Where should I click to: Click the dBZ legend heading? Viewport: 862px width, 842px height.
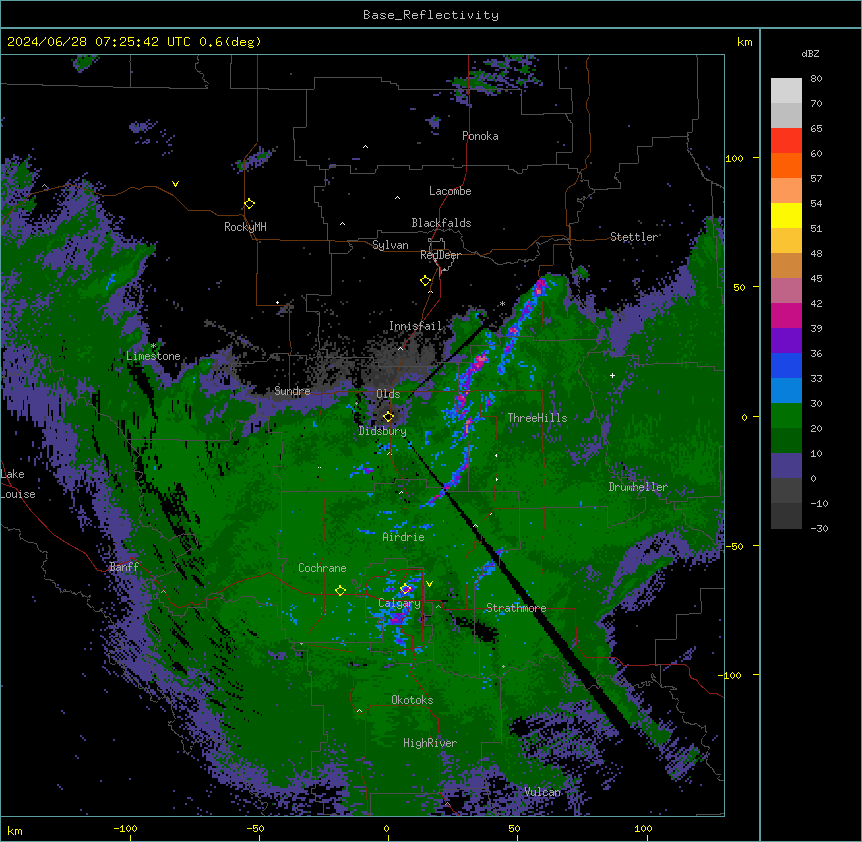(810, 53)
